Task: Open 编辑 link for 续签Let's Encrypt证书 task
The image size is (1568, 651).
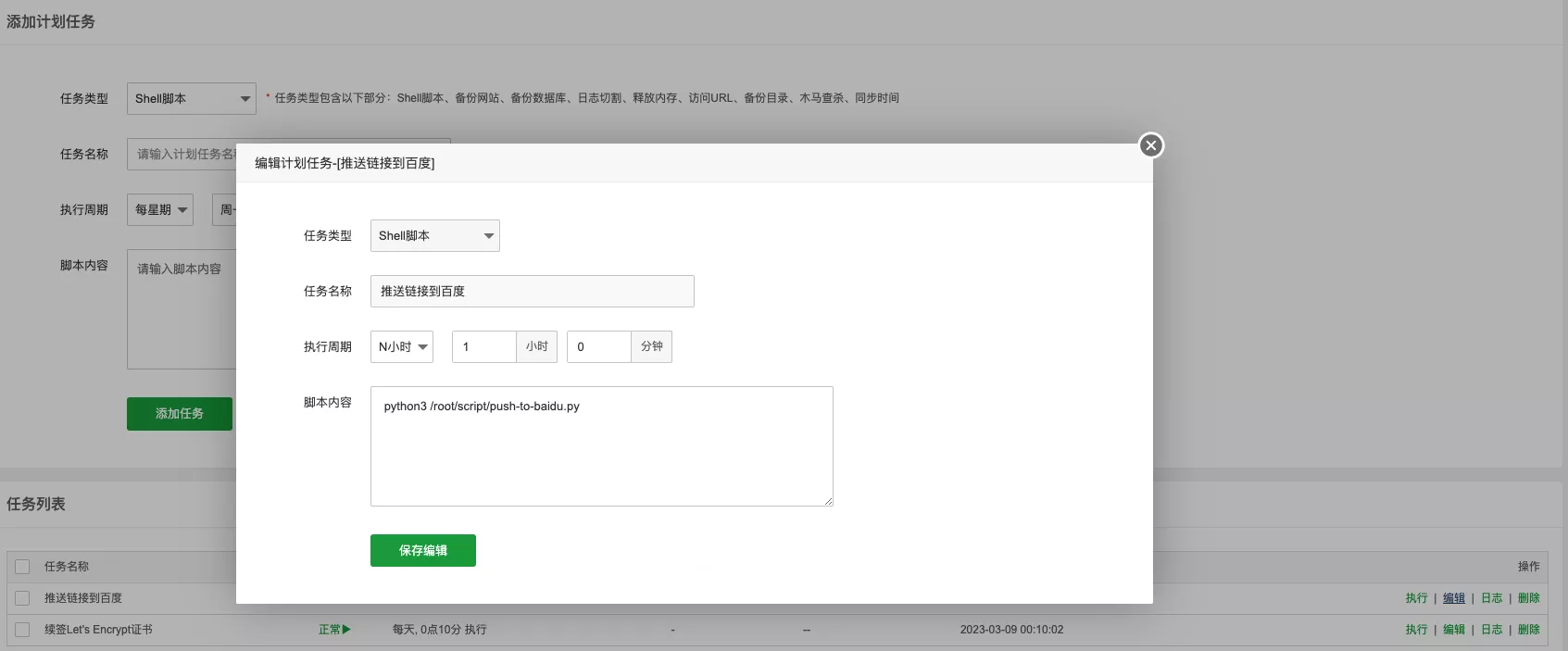Action: coord(1453,630)
